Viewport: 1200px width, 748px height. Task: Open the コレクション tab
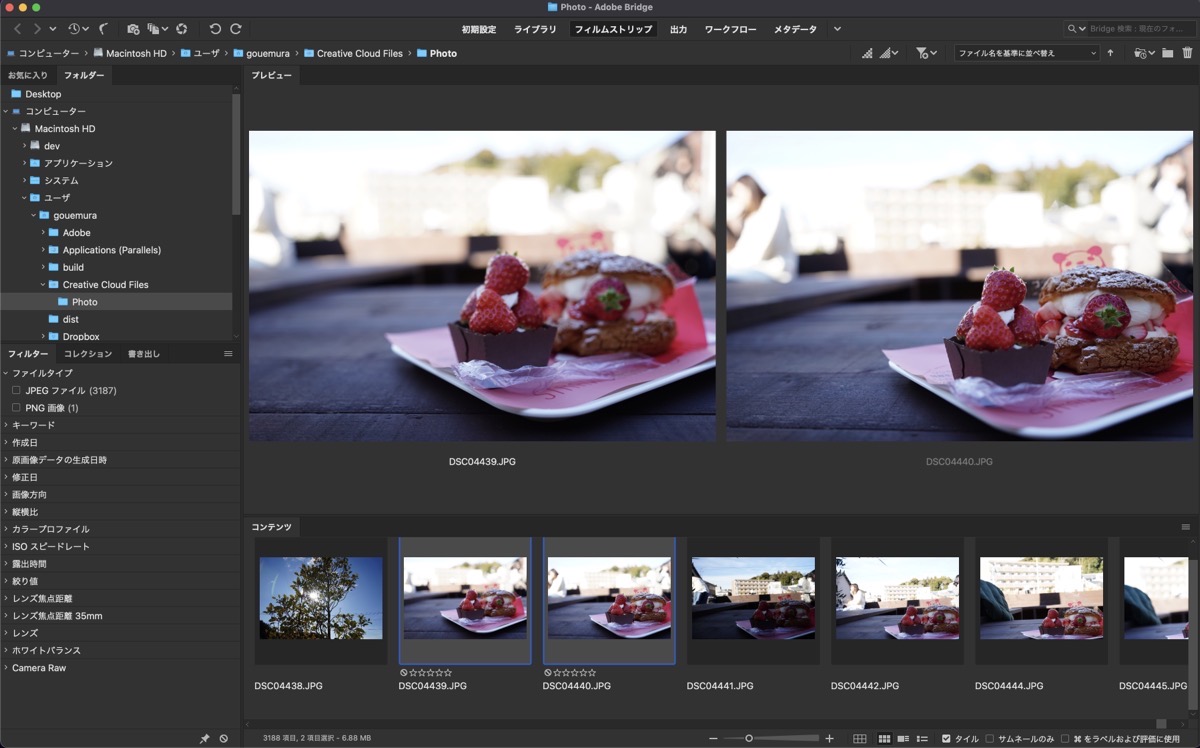tap(88, 354)
